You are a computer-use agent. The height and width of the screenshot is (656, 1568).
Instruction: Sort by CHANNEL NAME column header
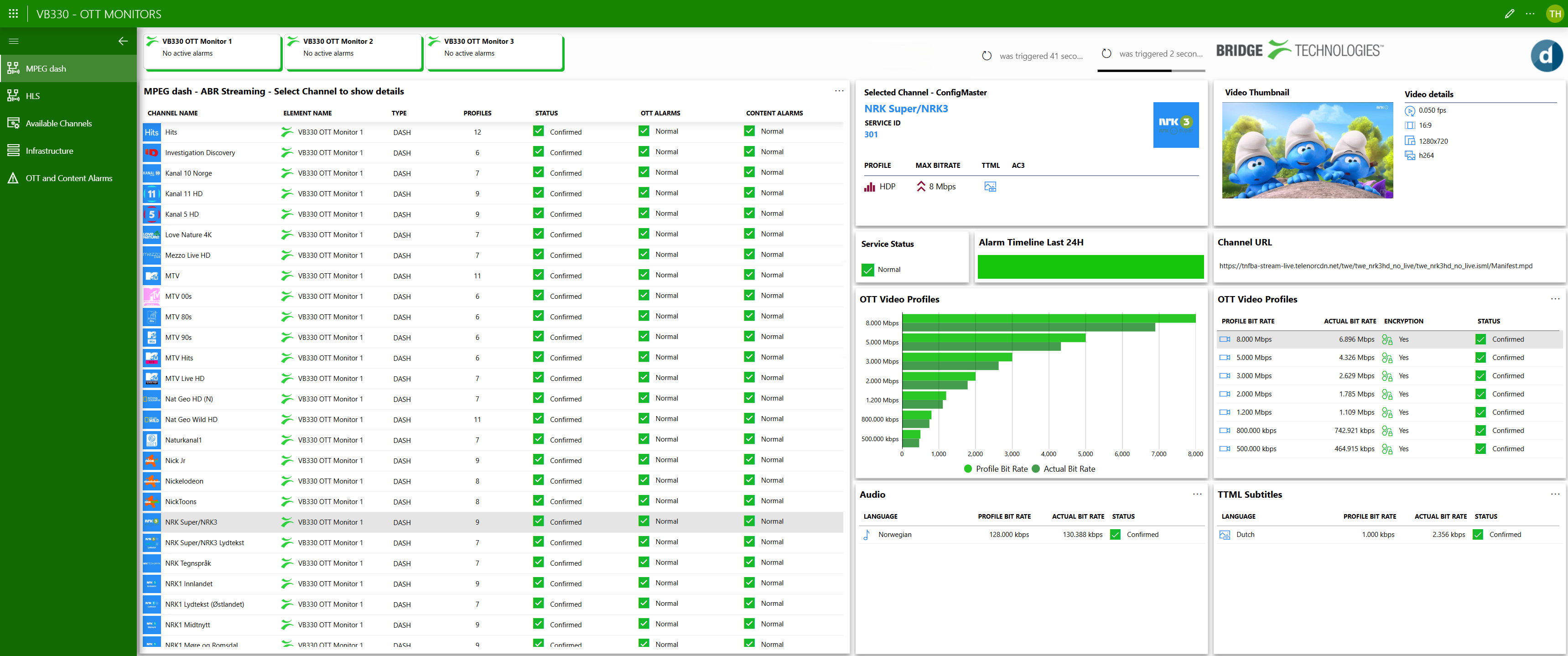click(172, 113)
